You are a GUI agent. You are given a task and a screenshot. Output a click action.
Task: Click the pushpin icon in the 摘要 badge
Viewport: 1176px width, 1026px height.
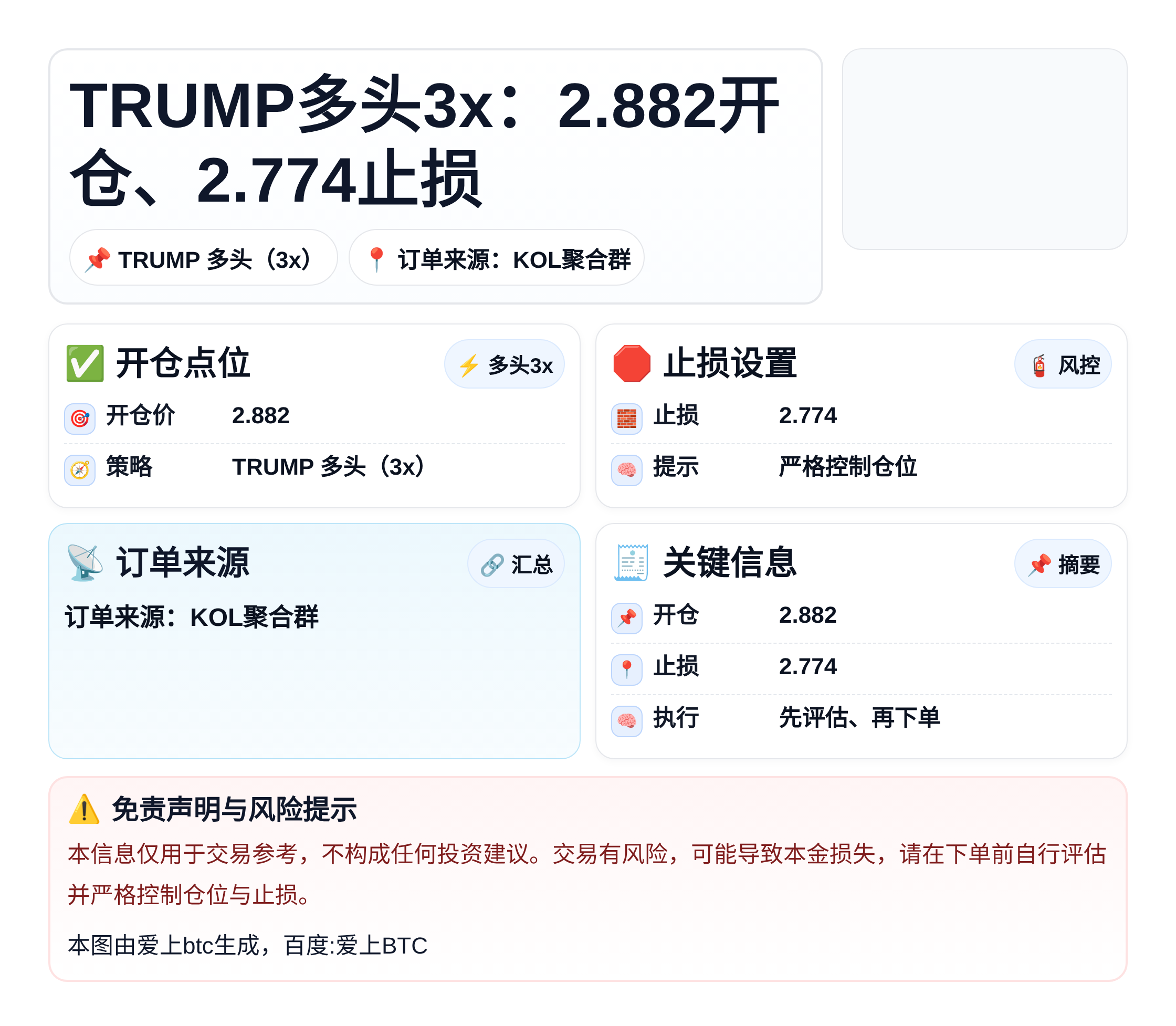1039,565
